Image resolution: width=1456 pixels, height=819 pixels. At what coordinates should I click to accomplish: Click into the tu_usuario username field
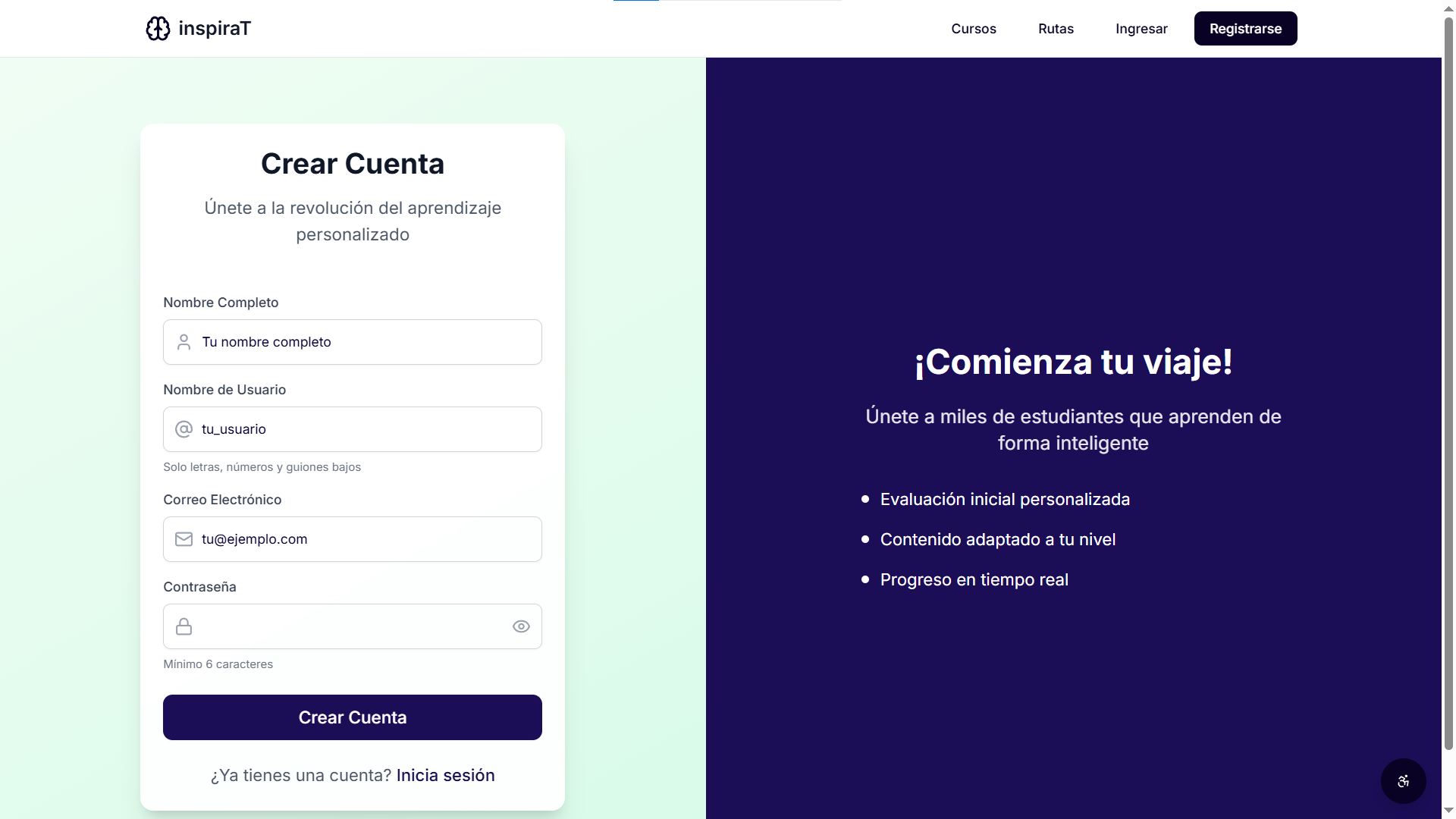(364, 429)
